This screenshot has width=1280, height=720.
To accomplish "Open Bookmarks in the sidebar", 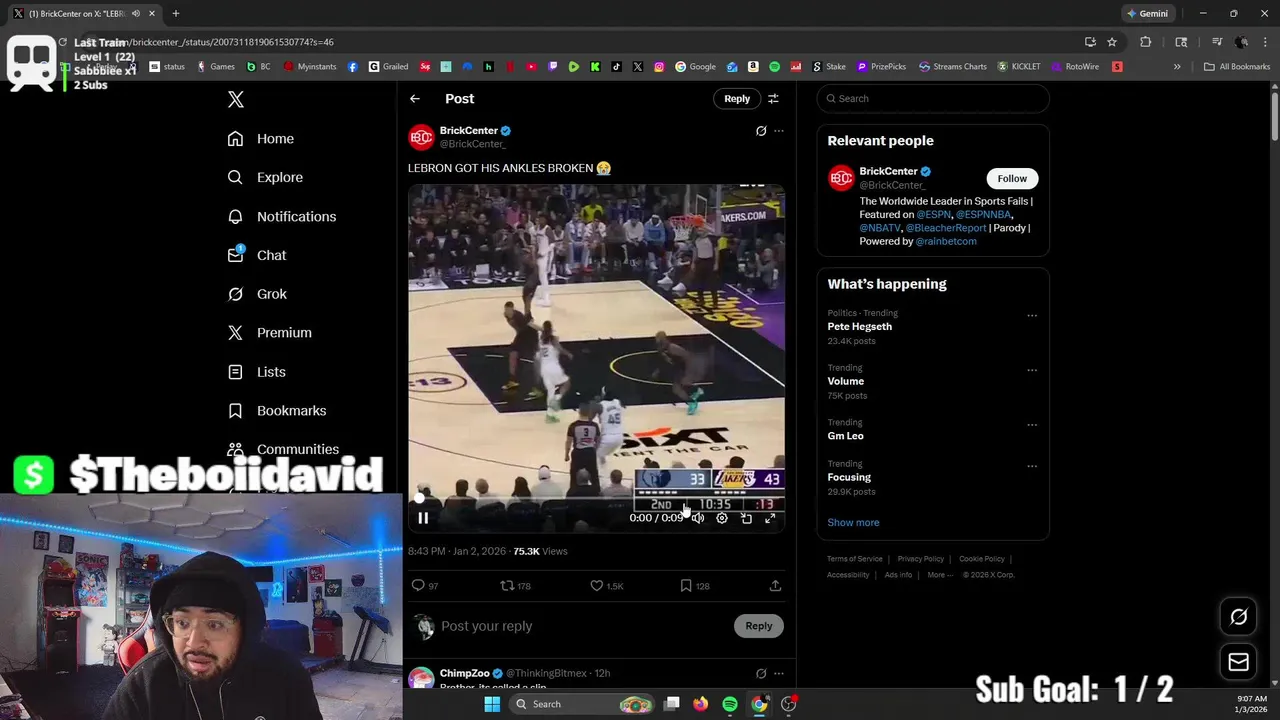I will [277, 411].
